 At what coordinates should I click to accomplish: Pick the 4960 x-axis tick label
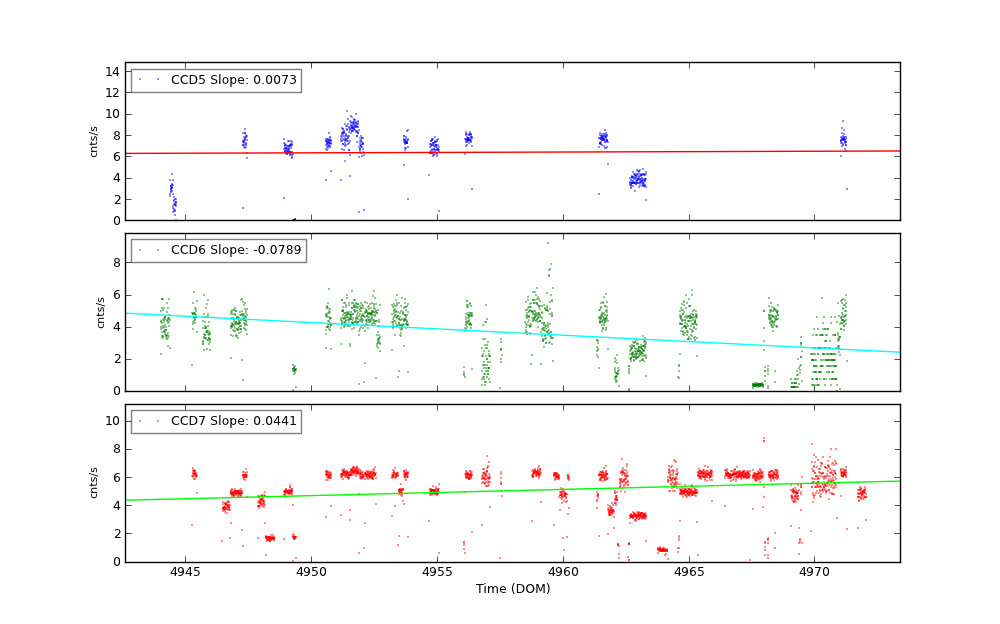(563, 573)
